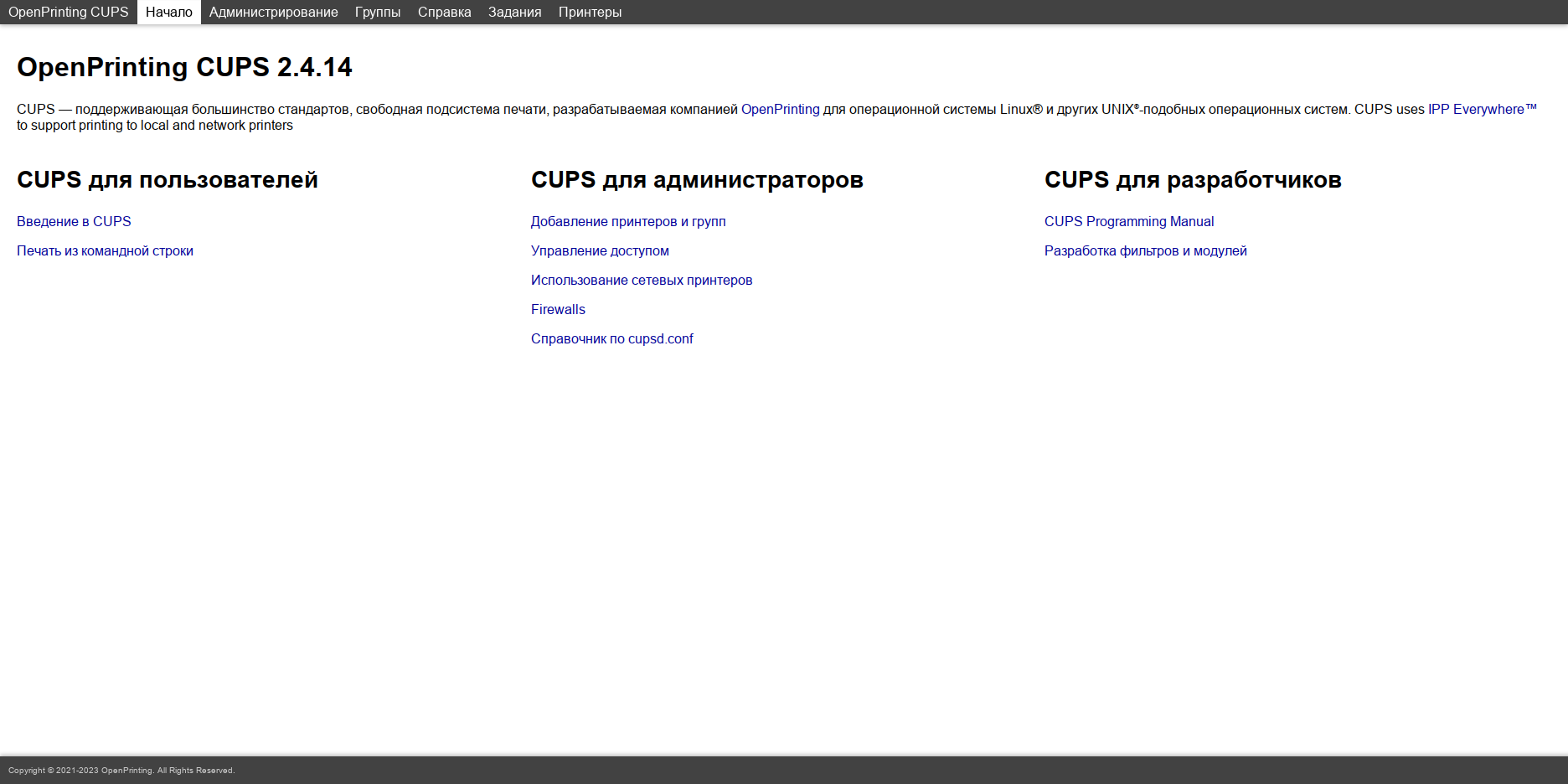Select the Задания tab

(x=513, y=12)
